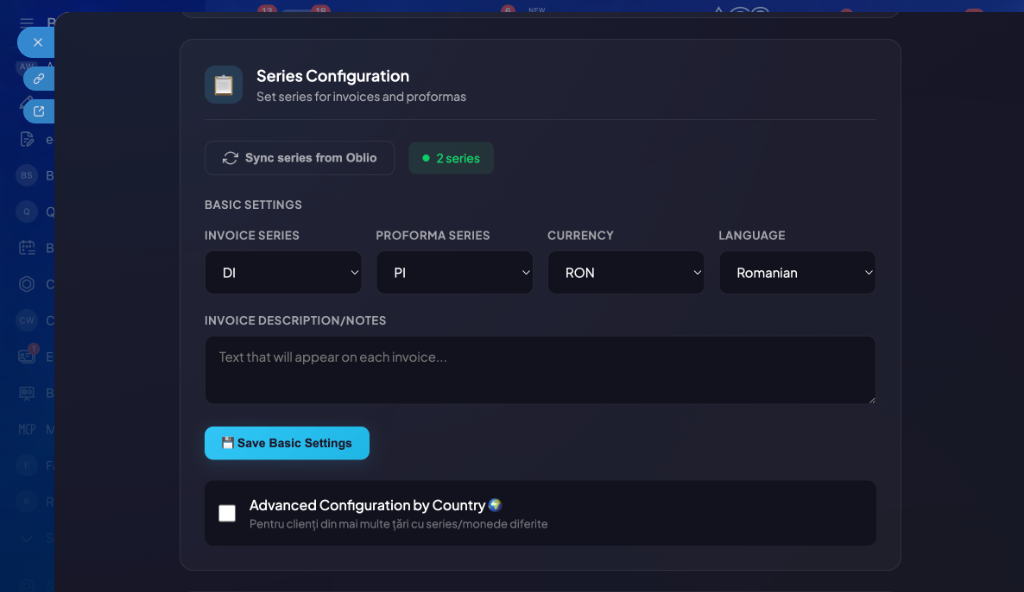Change the Language dropdown from Romanian
Screen dimensions: 1024x592
coord(797,273)
